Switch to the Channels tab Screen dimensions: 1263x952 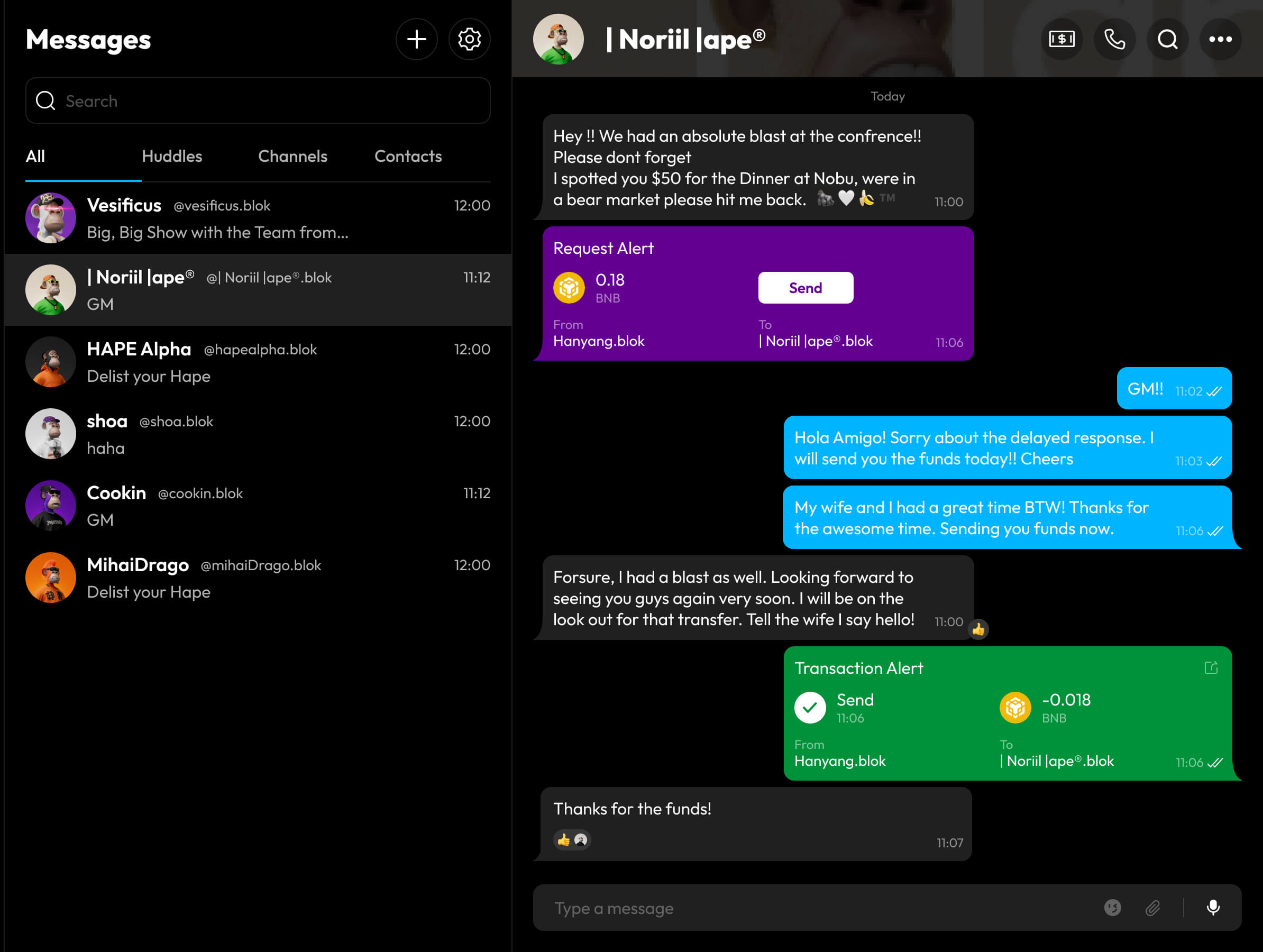(292, 157)
